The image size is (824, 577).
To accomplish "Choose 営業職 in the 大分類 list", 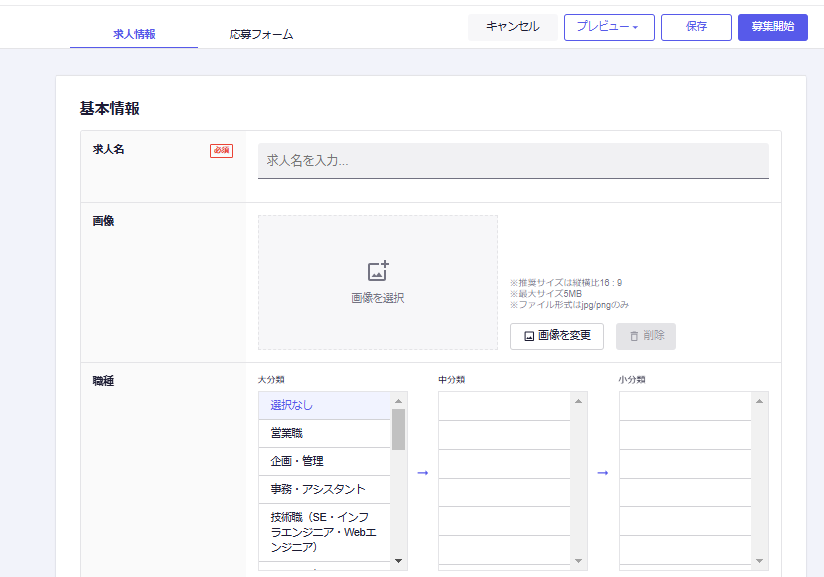I will (x=324, y=433).
